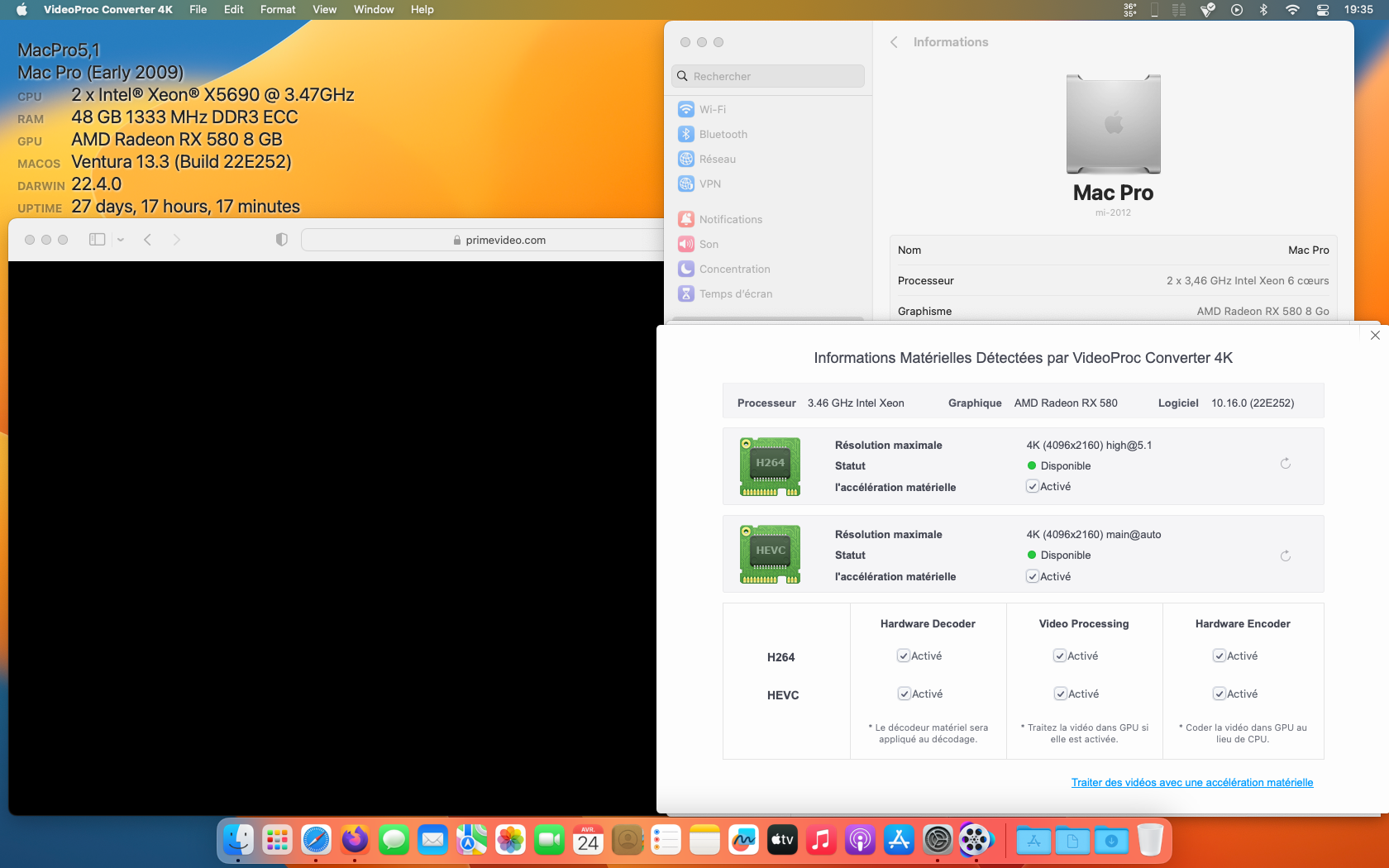Close the hardware information dialog
Viewport: 1389px width, 868px height.
tap(1375, 336)
